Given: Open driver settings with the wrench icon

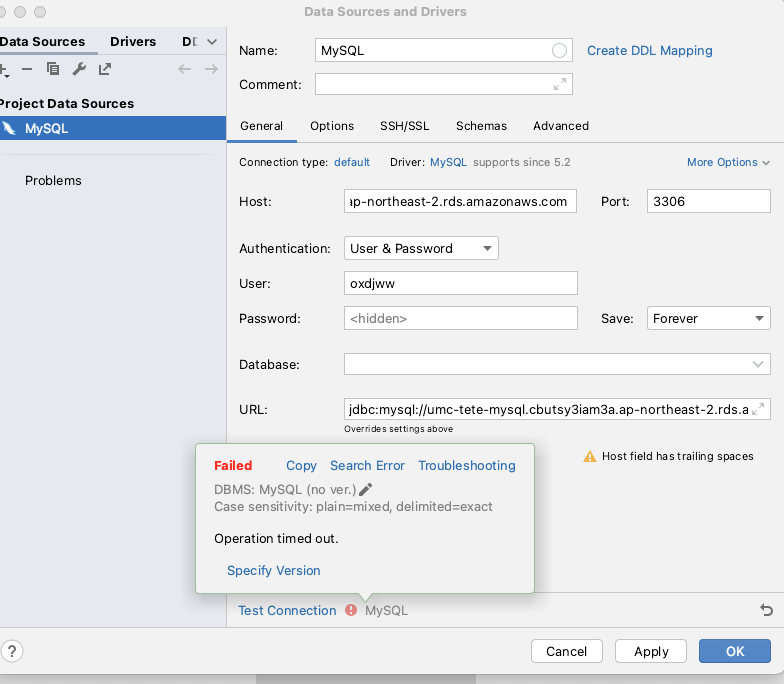Looking at the screenshot, I should (x=79, y=69).
